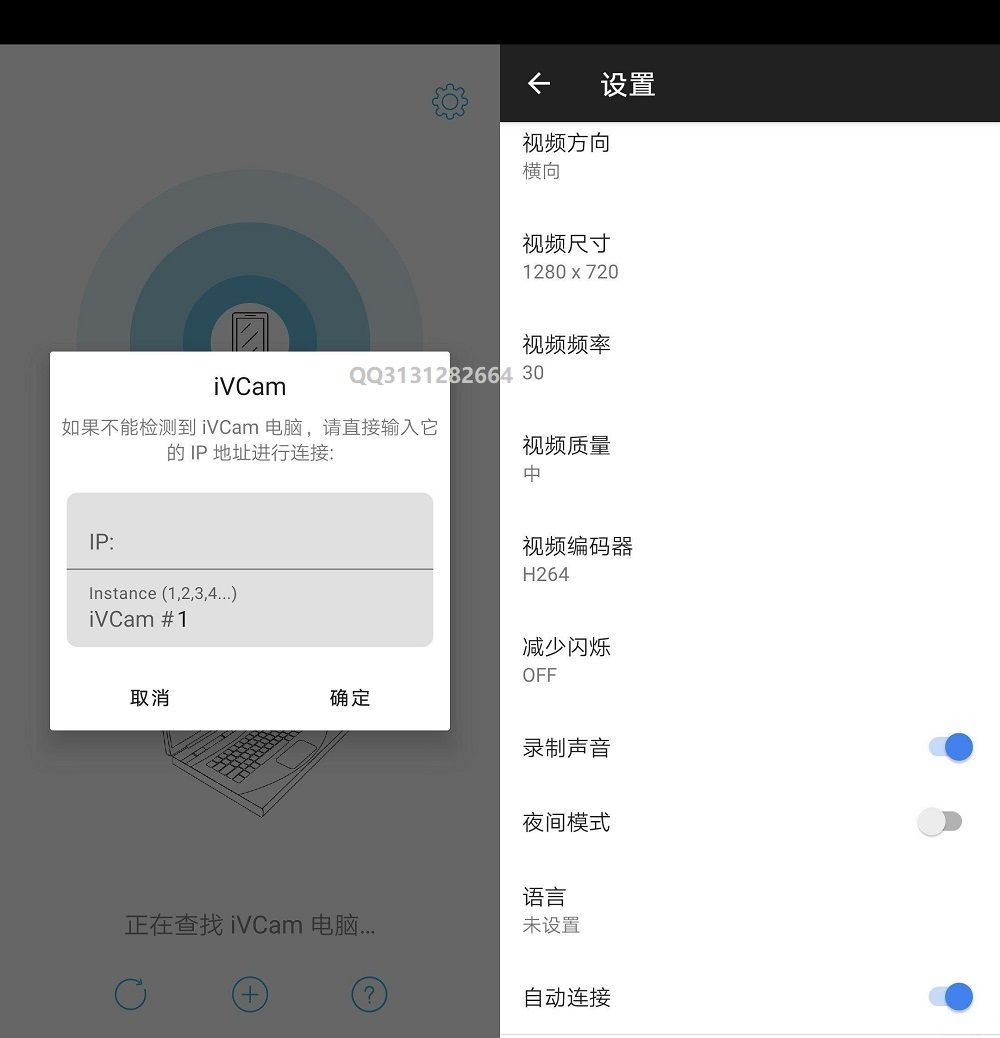The image size is (1000, 1038).
Task: Click the 设置 header title
Action: click(x=627, y=85)
